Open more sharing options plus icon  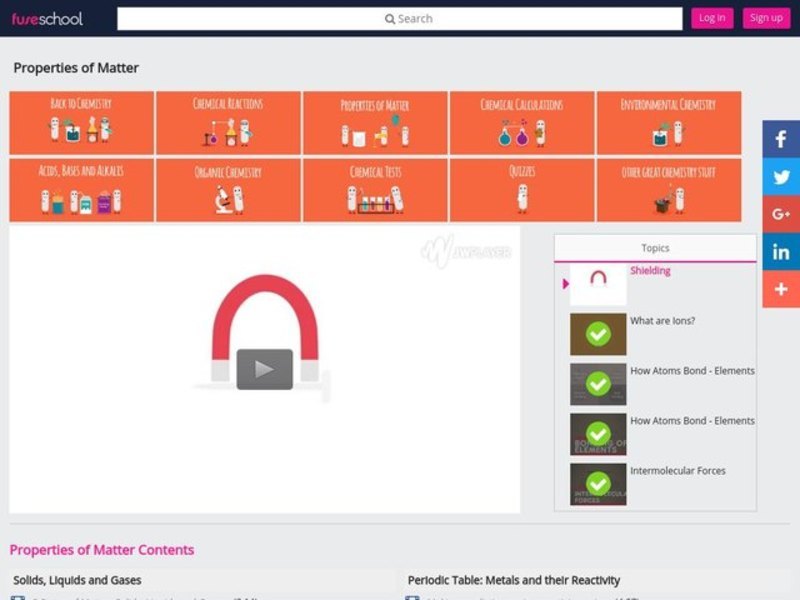pyautogui.click(x=781, y=288)
